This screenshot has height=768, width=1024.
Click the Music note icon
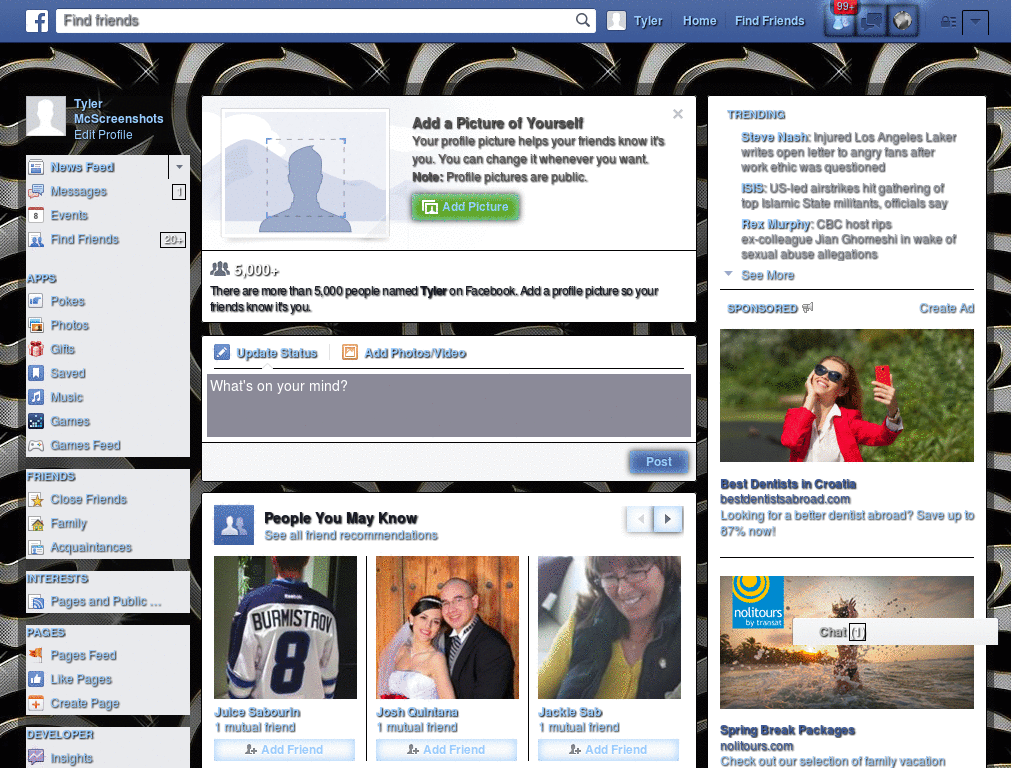(x=36, y=397)
